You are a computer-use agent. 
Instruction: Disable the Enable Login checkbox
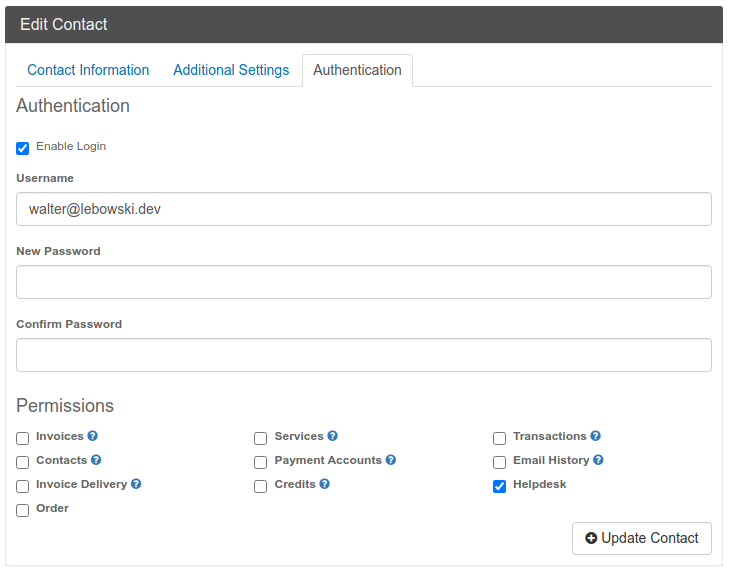[23, 148]
